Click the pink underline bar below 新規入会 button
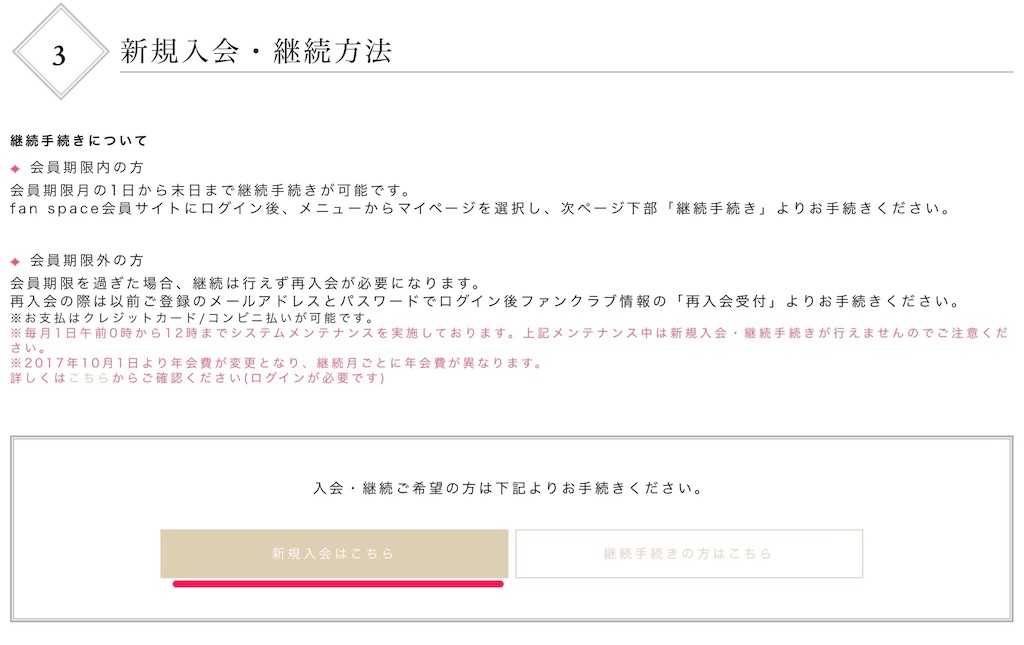Image resolution: width=1024 pixels, height=645 pixels. click(338, 584)
